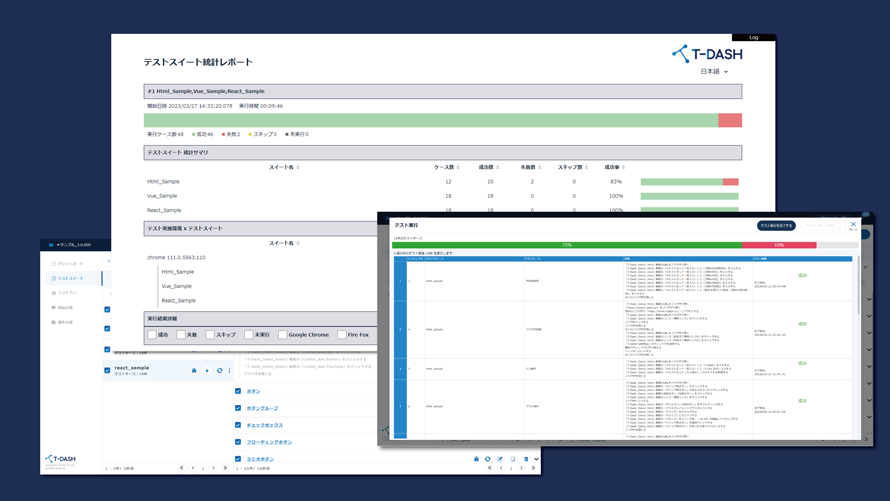Click the debug icon on react_sample row
The width and height of the screenshot is (890, 501).
coord(194,371)
